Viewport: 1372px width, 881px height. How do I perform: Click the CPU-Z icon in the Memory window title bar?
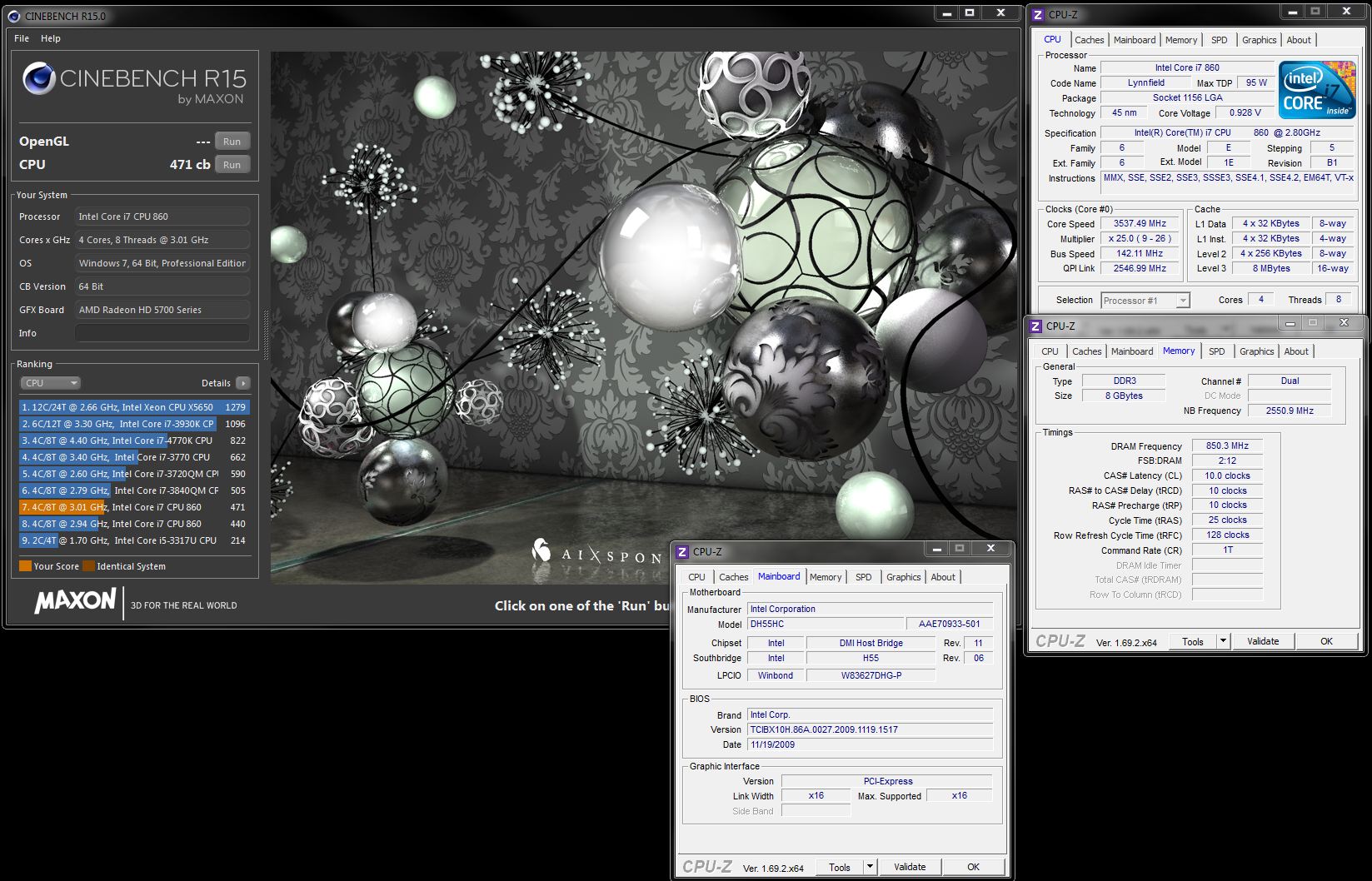(x=1035, y=326)
